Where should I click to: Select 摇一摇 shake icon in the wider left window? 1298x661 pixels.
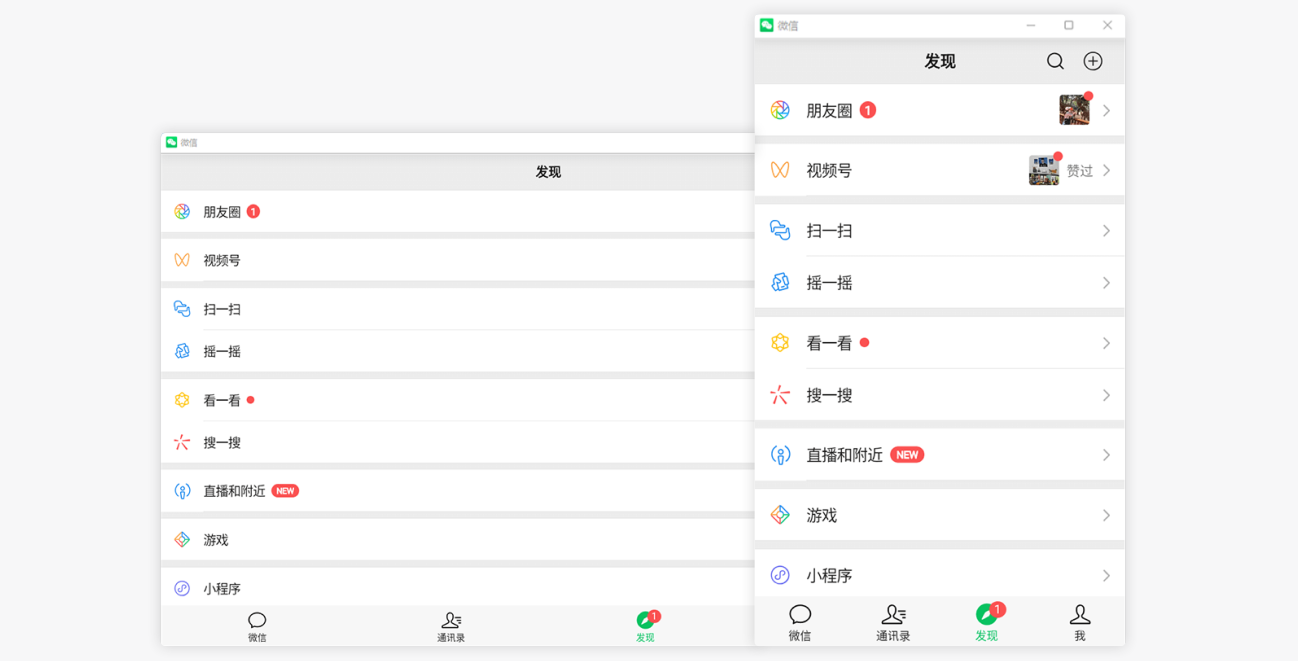point(182,351)
